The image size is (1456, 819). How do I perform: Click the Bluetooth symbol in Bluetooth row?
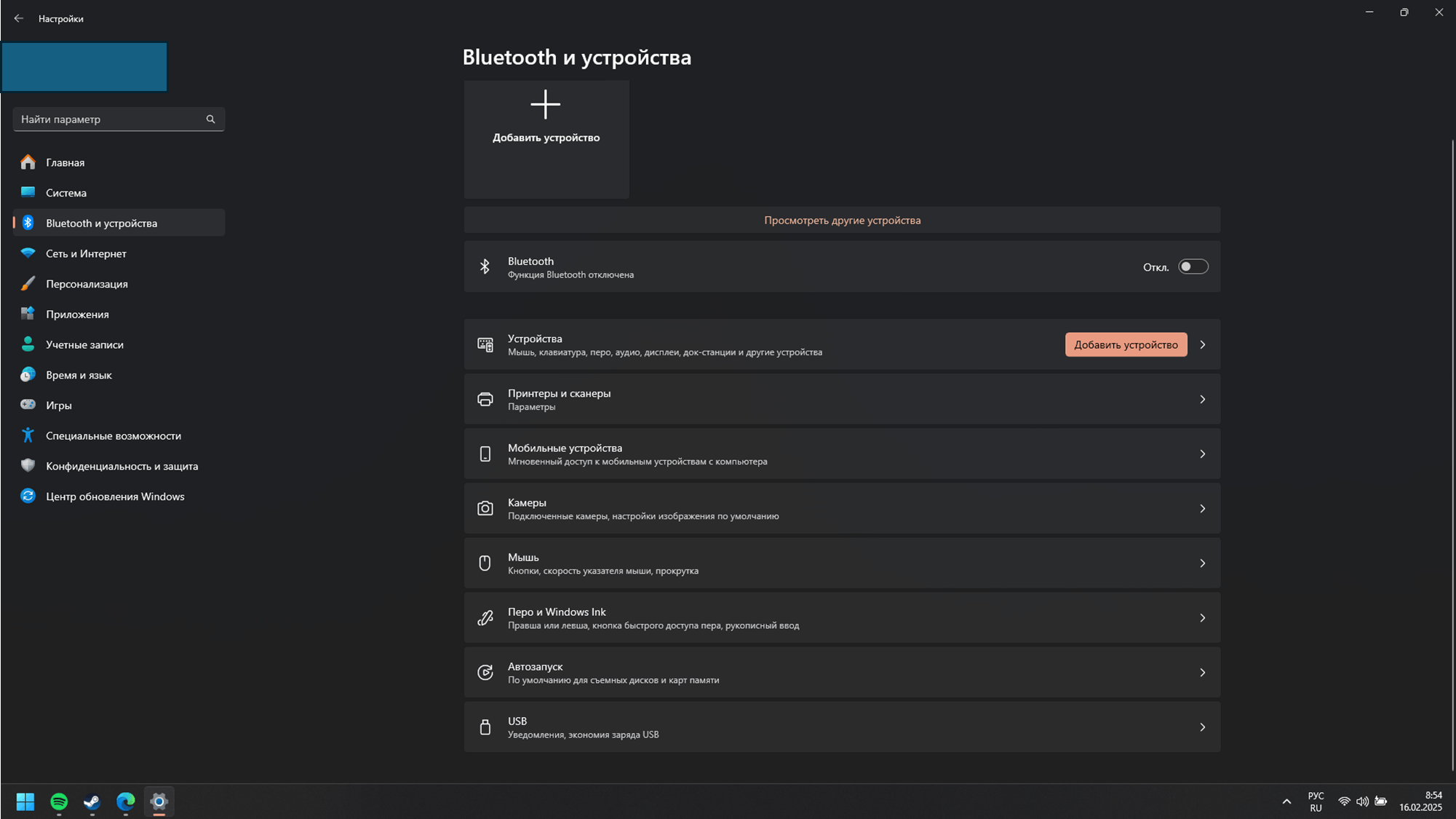pos(485,266)
